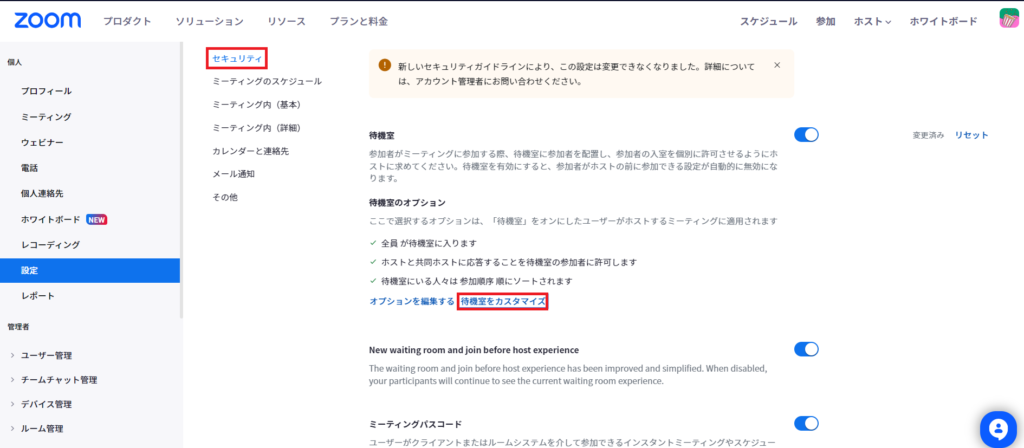Toggle the 待機室 switch

click(806, 134)
